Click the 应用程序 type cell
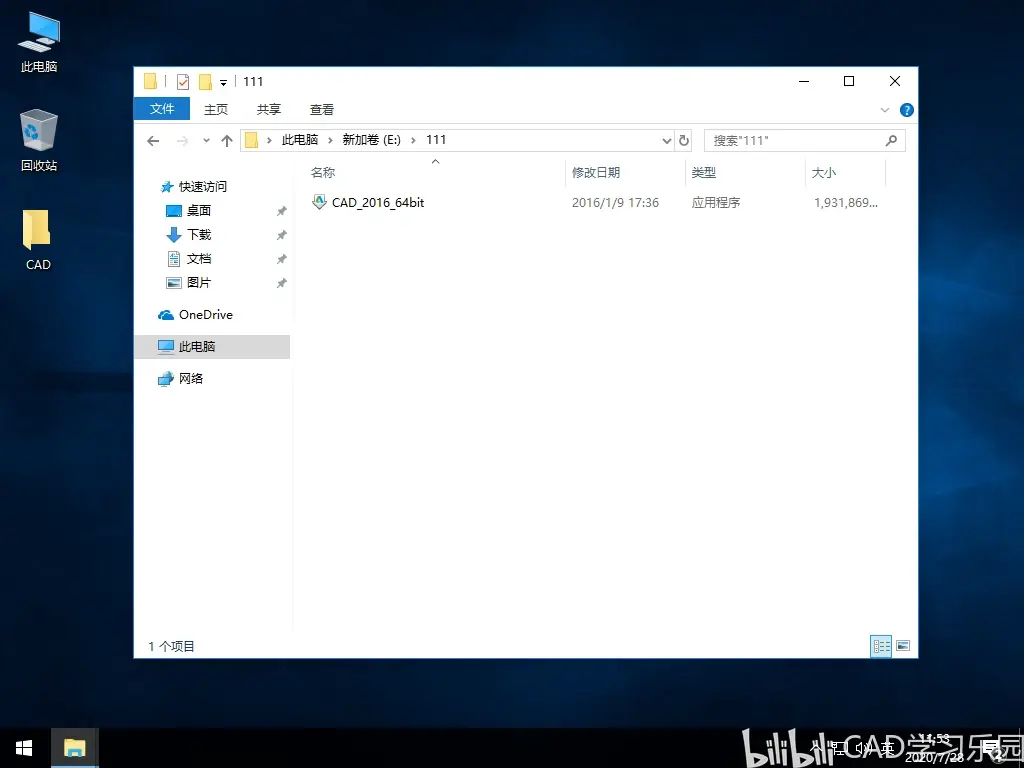 pos(716,202)
